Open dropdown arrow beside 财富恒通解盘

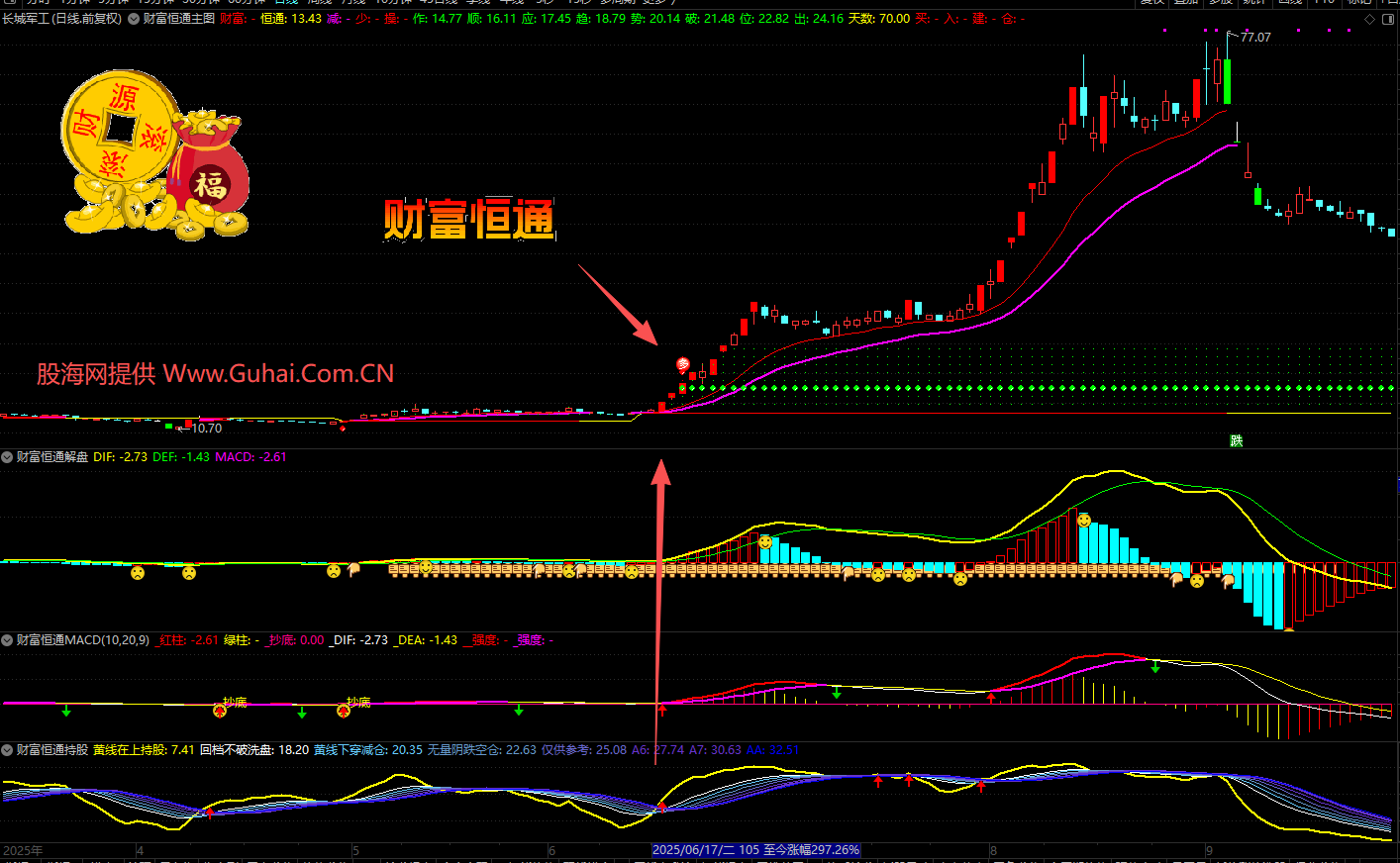[7, 457]
